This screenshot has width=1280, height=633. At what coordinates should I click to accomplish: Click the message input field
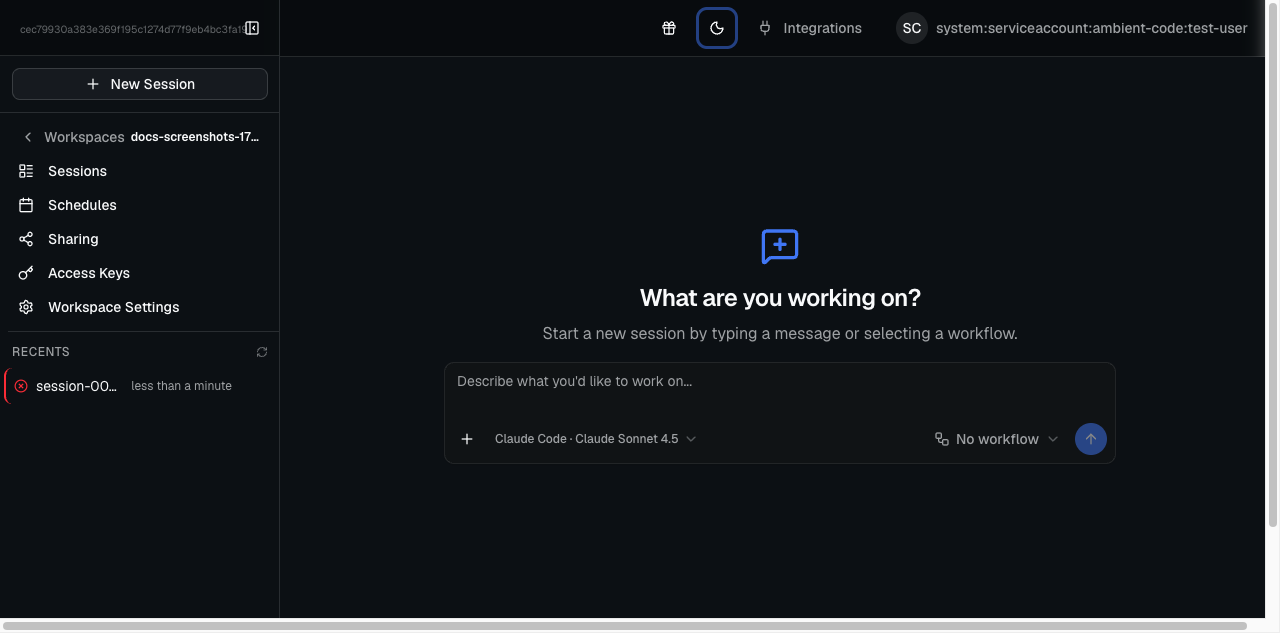point(780,381)
